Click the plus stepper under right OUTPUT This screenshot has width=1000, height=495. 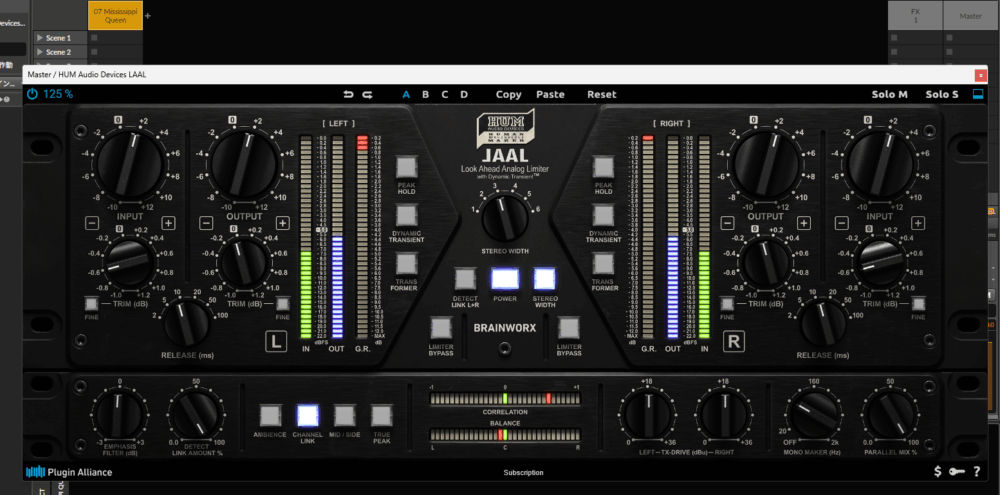(x=804, y=223)
